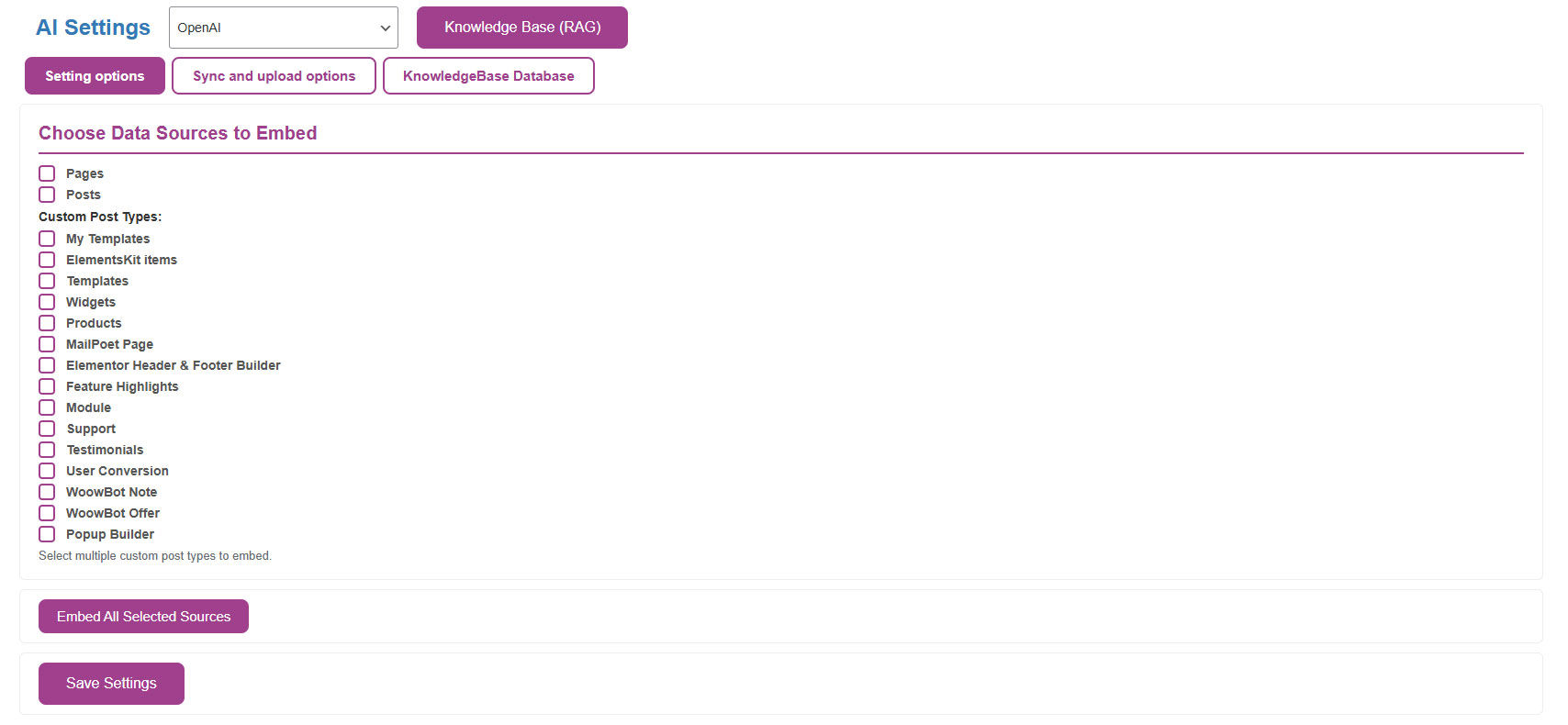Toggle the WoowBot Note checkbox

click(47, 492)
